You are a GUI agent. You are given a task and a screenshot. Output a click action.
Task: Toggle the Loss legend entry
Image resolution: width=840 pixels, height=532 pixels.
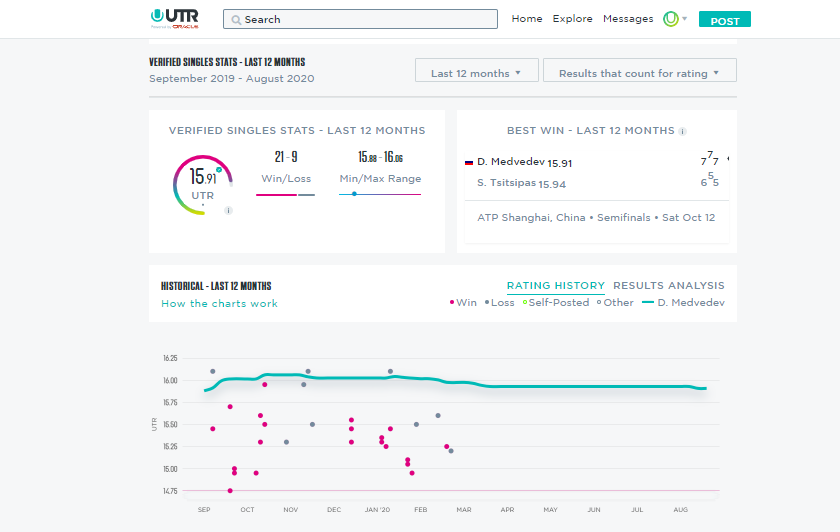[x=499, y=303]
